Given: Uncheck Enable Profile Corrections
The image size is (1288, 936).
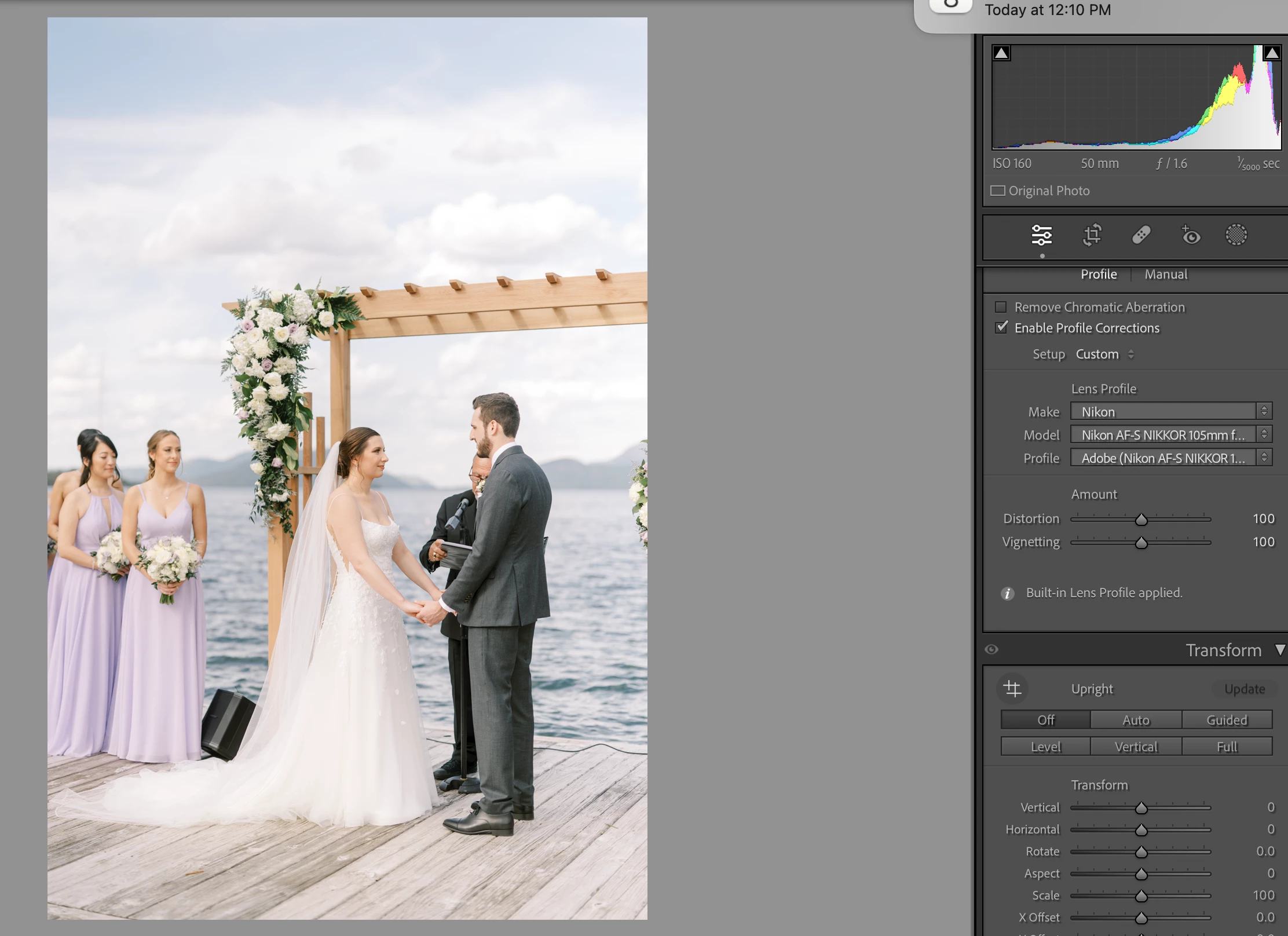Looking at the screenshot, I should (1001, 328).
